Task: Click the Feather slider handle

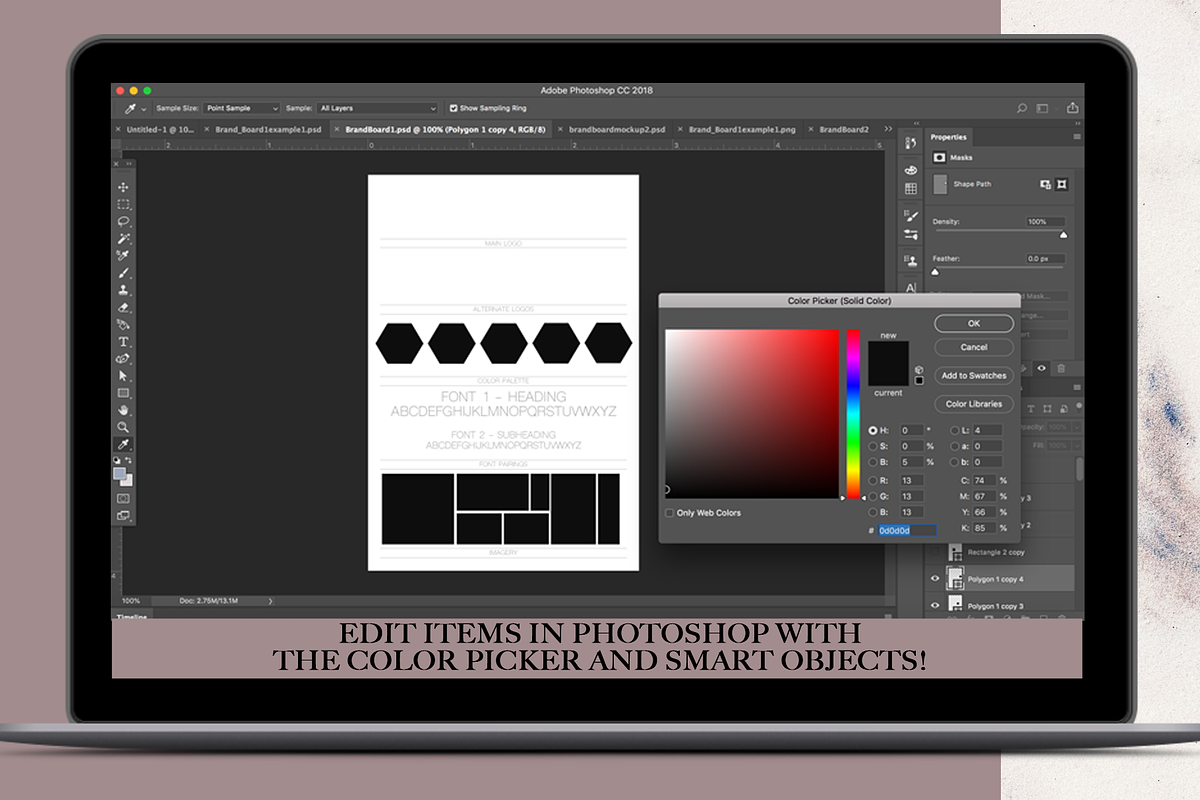Action: point(935,271)
